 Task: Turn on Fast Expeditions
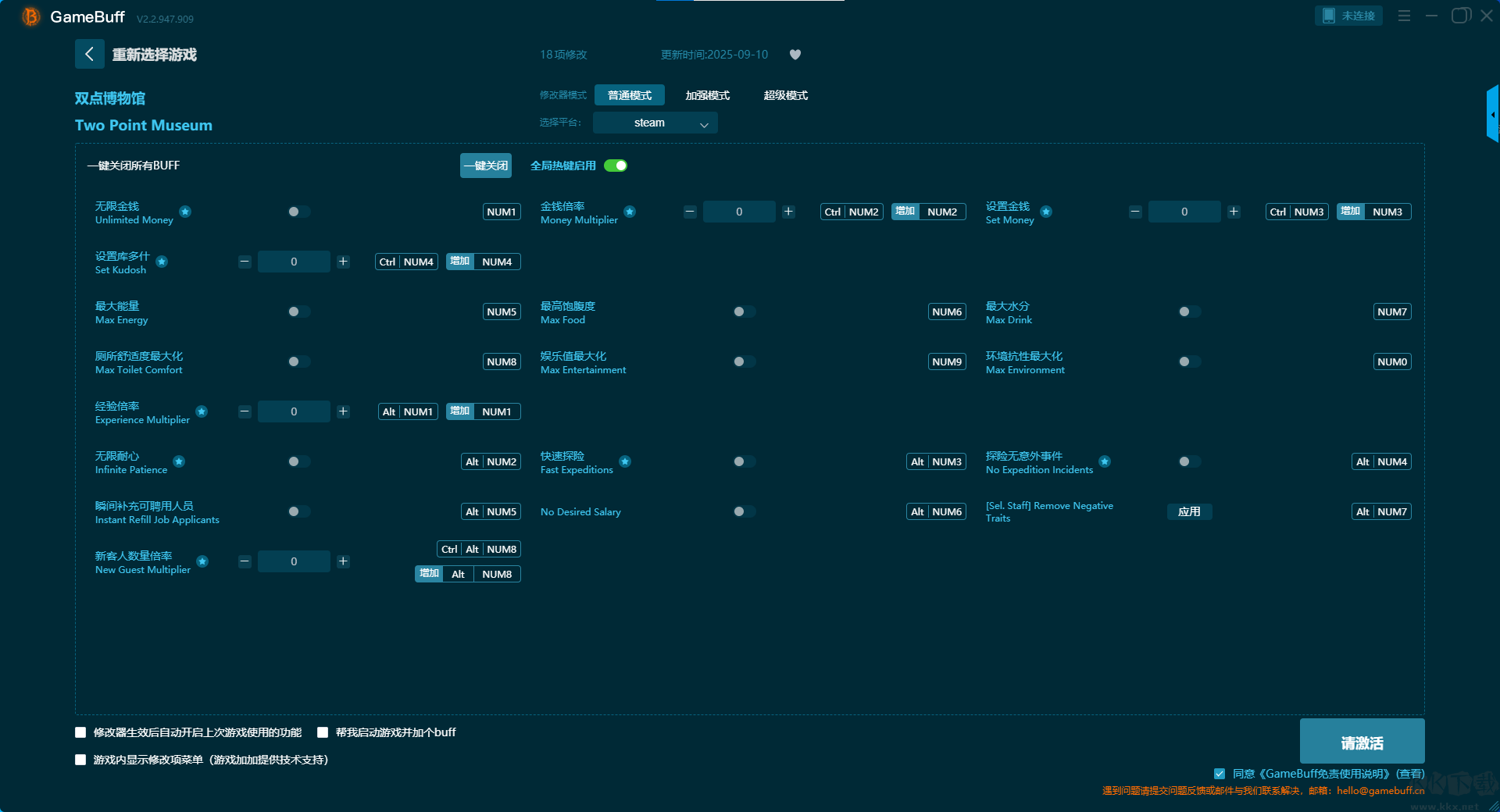coord(744,461)
